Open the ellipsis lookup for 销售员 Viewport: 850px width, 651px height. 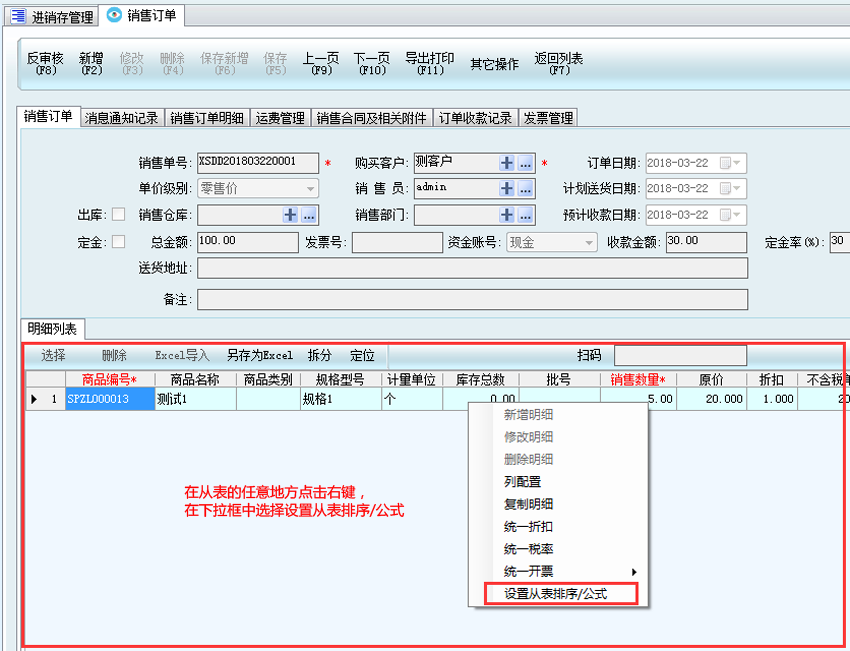pos(526,188)
